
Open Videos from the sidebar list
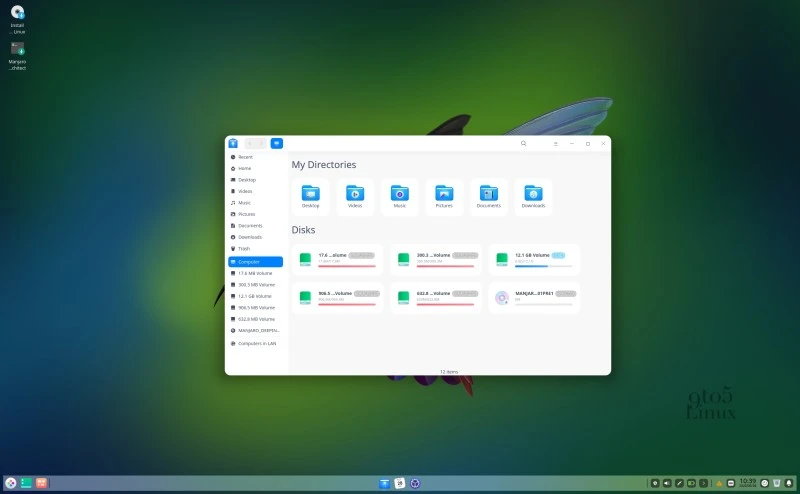[255, 191]
